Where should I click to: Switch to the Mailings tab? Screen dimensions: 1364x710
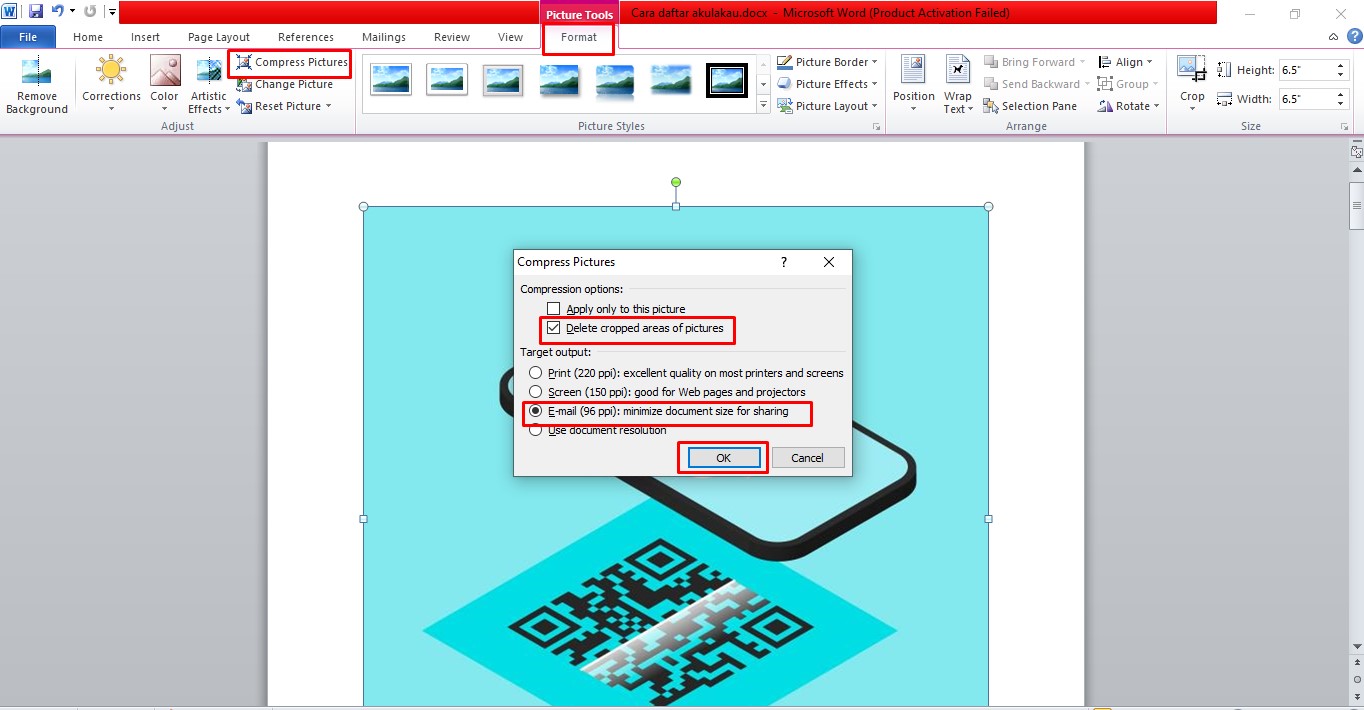(384, 37)
